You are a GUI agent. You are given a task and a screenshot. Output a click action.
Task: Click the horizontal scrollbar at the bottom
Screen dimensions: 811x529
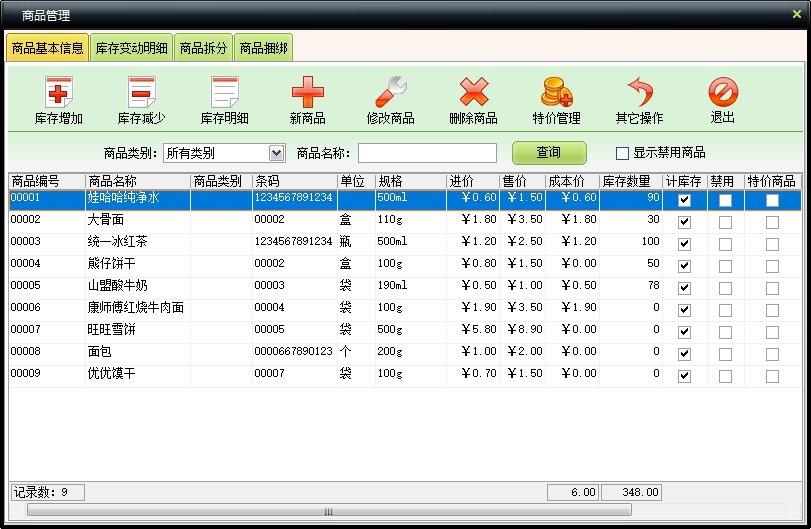pyautogui.click(x=328, y=511)
